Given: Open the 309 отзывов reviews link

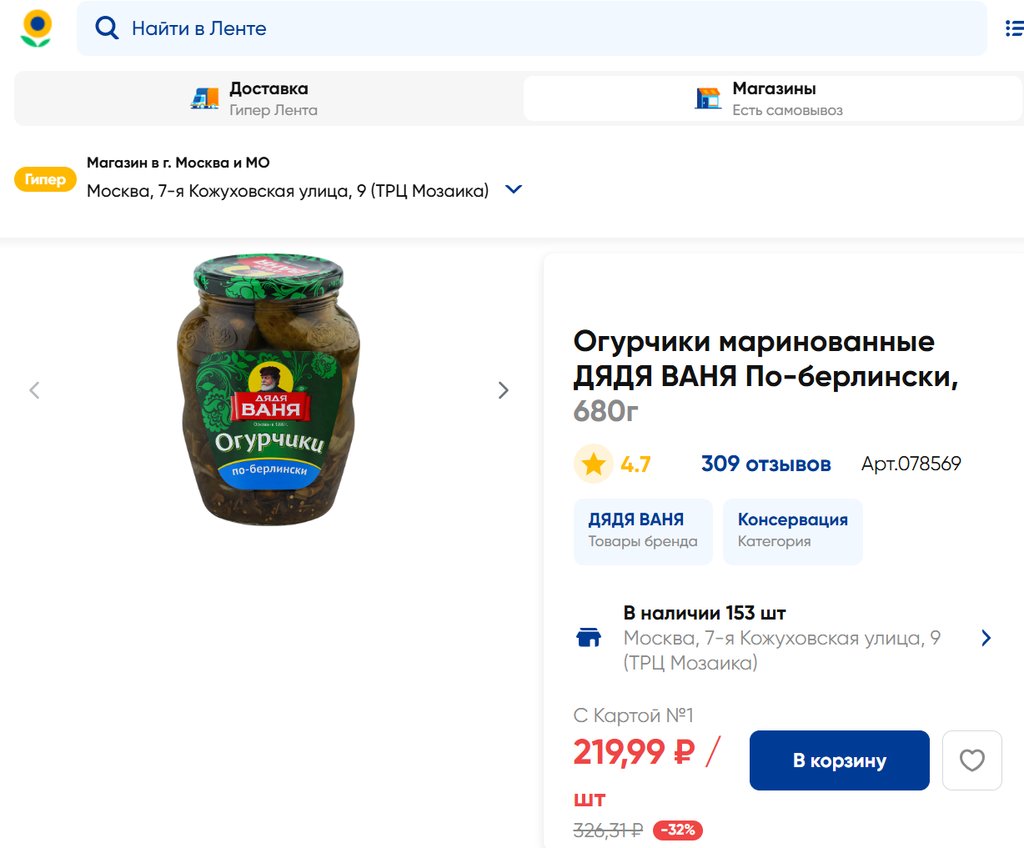Looking at the screenshot, I should [765, 464].
